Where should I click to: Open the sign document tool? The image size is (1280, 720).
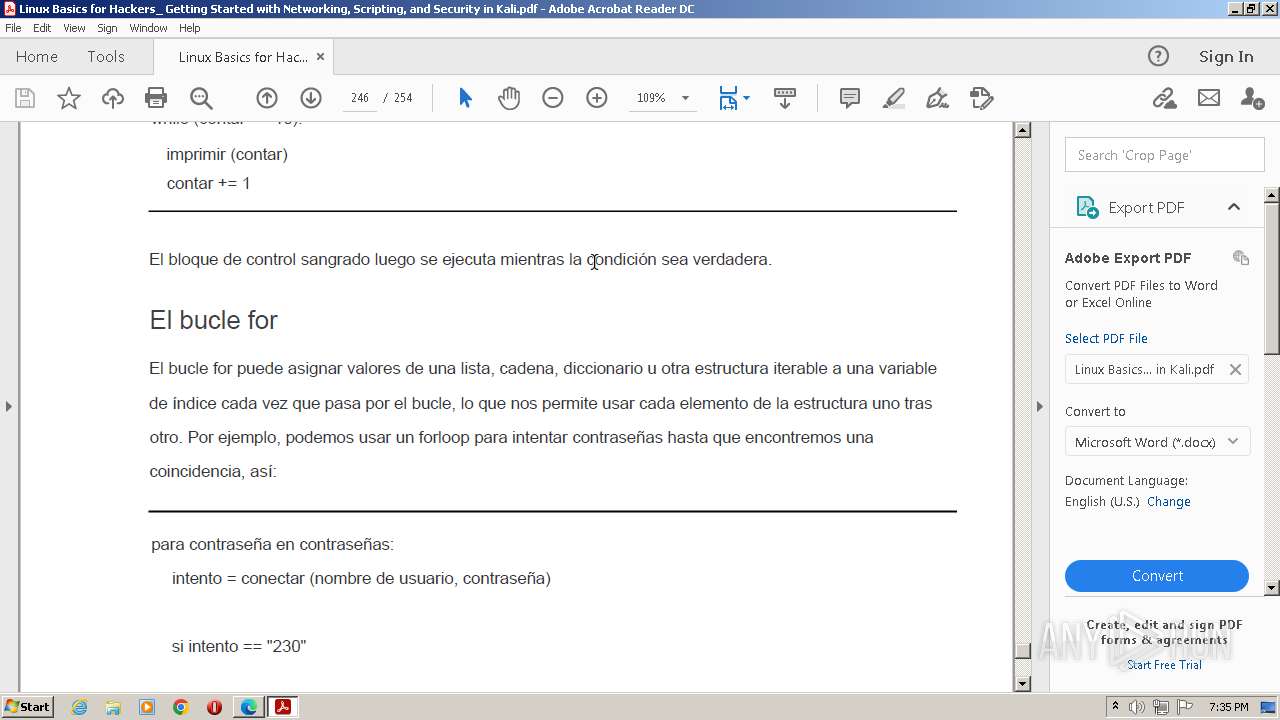(937, 98)
